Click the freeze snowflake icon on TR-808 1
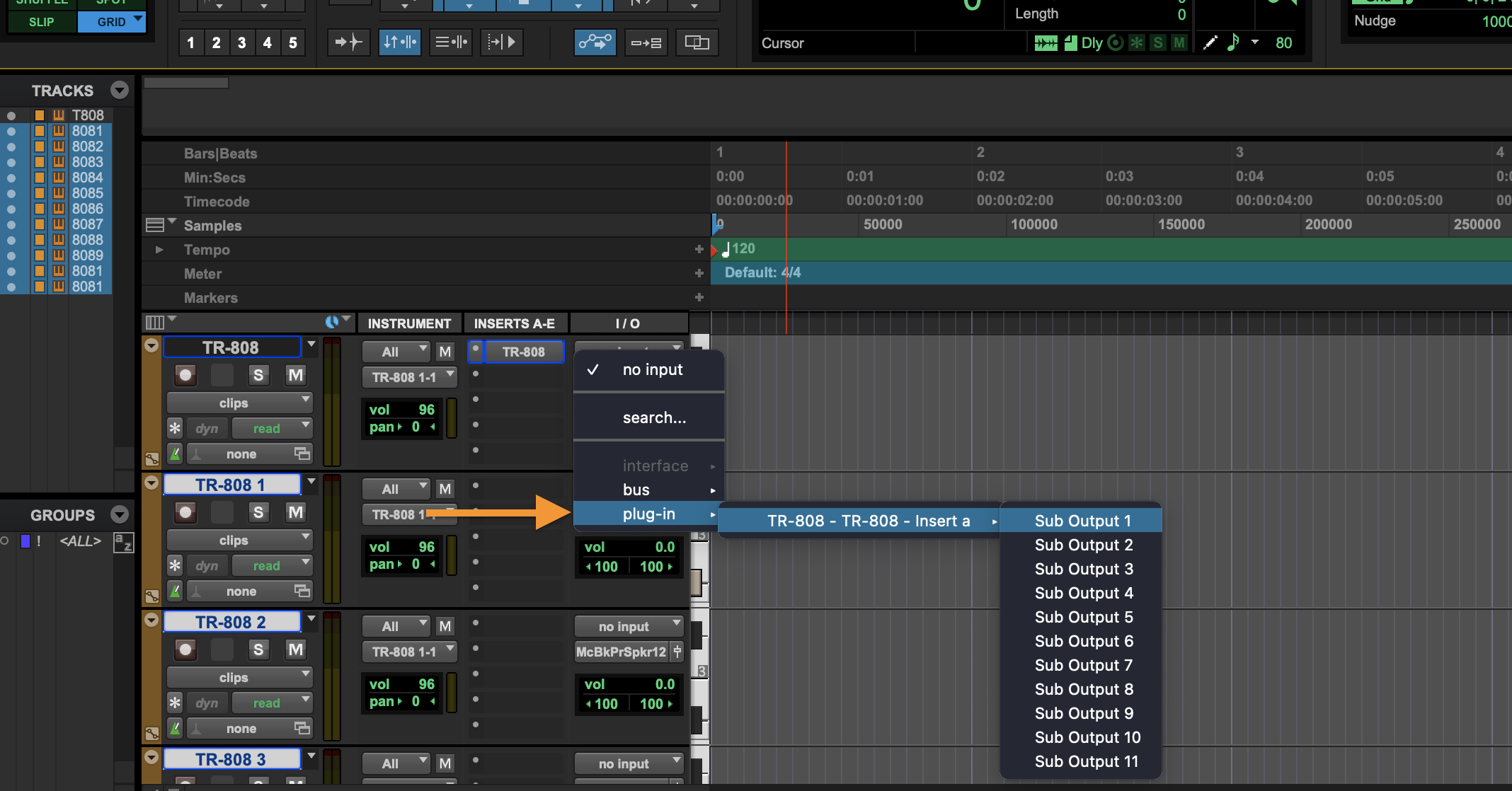The height and width of the screenshot is (791, 1512). (x=175, y=565)
